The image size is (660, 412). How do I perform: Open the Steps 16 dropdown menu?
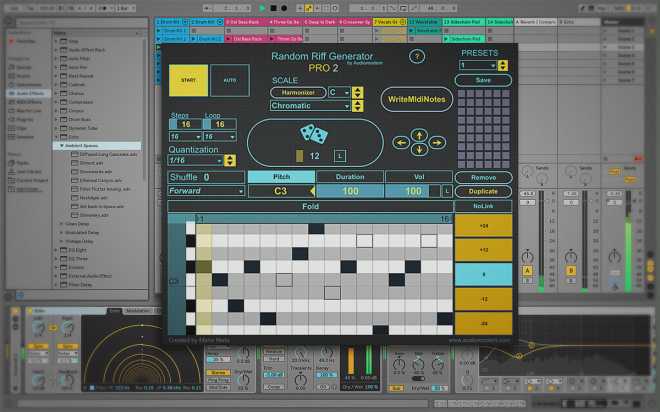tap(185, 137)
